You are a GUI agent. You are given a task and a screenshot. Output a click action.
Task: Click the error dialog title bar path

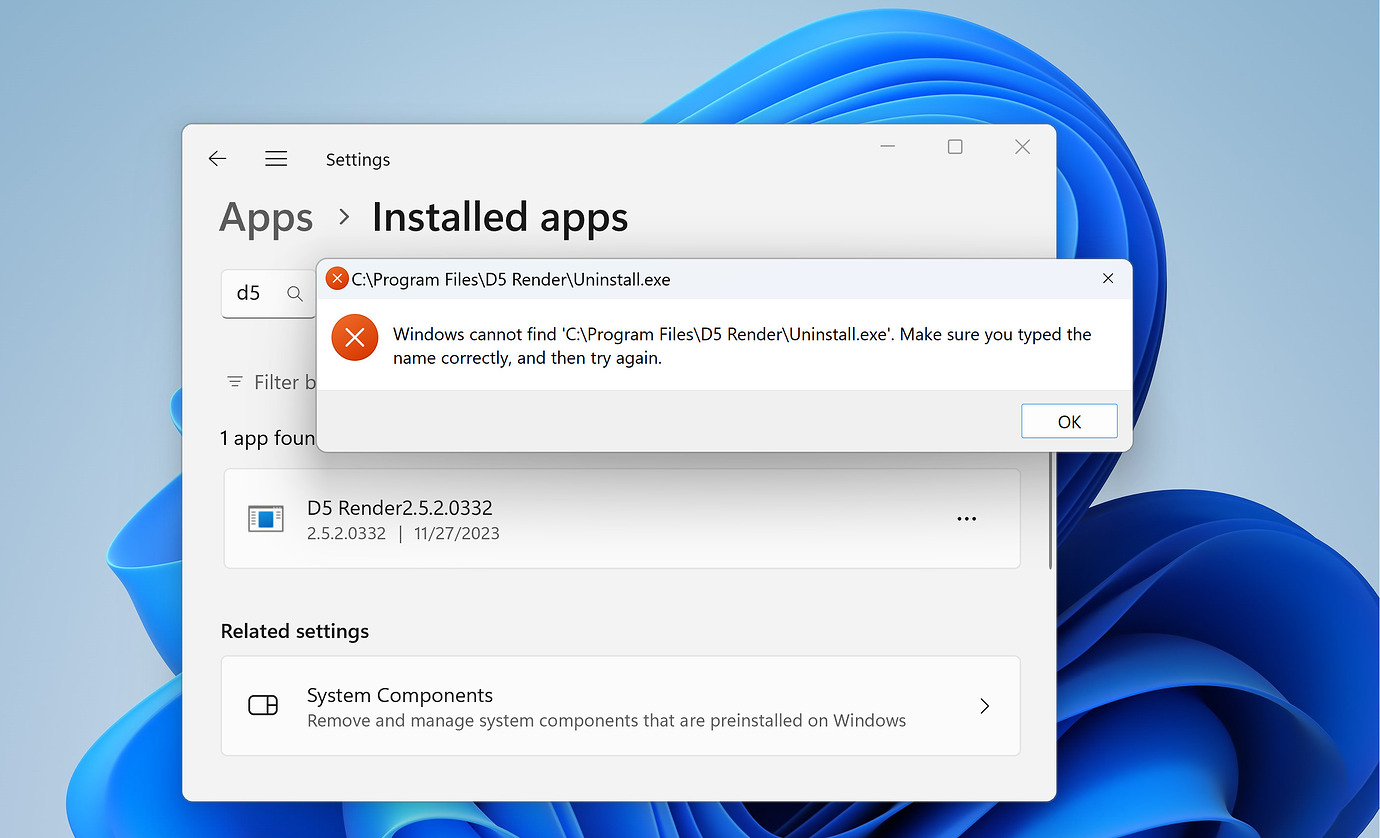pos(511,280)
